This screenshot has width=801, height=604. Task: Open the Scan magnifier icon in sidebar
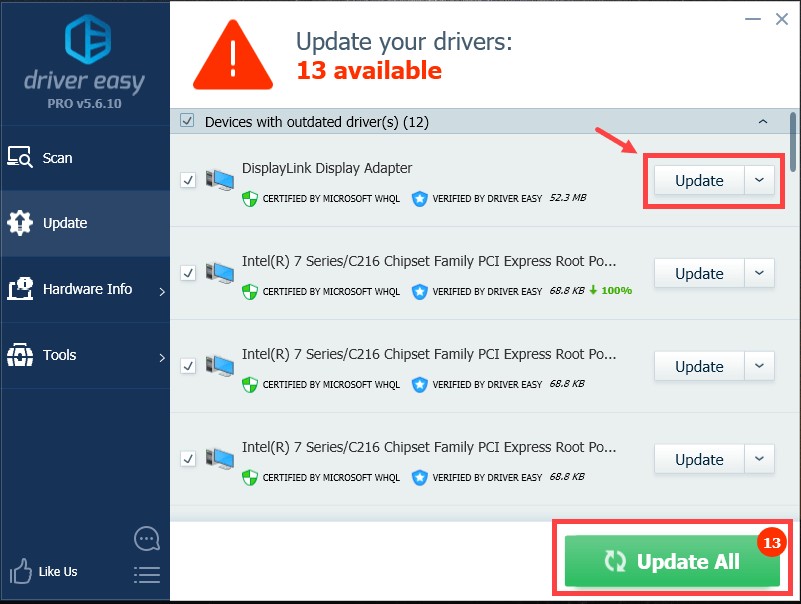pos(20,157)
